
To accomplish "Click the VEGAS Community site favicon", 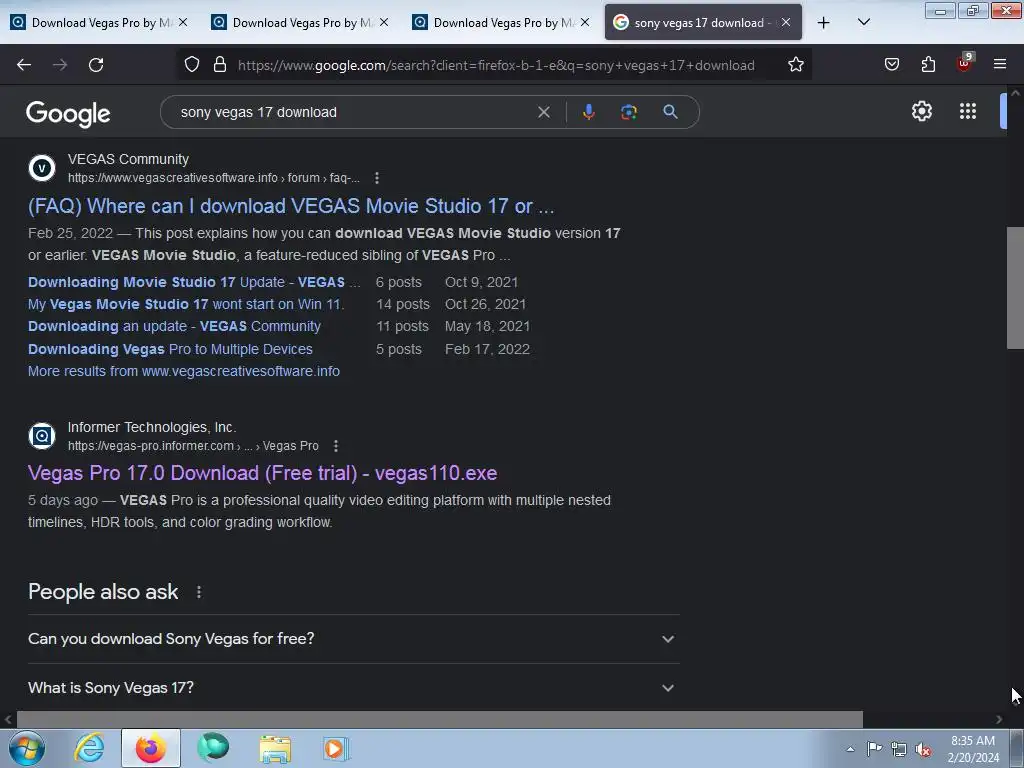I will click(x=42, y=168).
